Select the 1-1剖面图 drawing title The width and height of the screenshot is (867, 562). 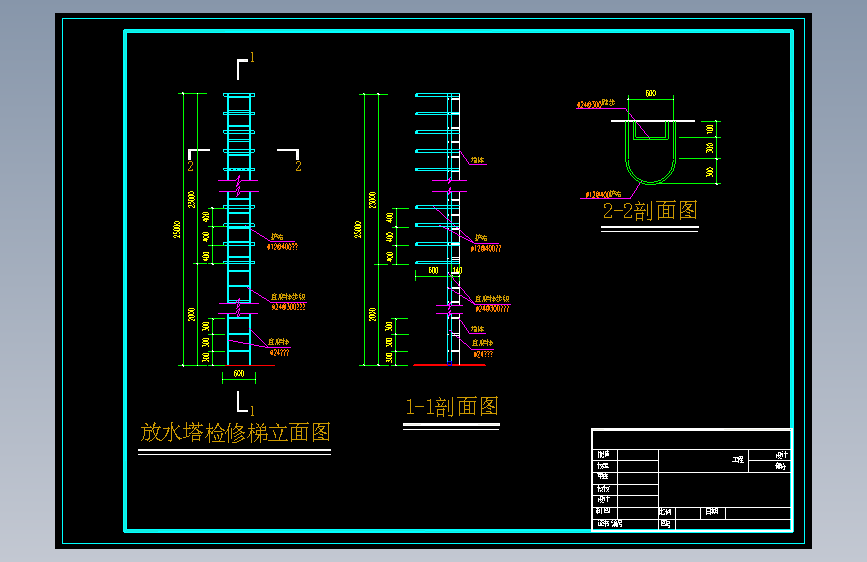coord(452,407)
